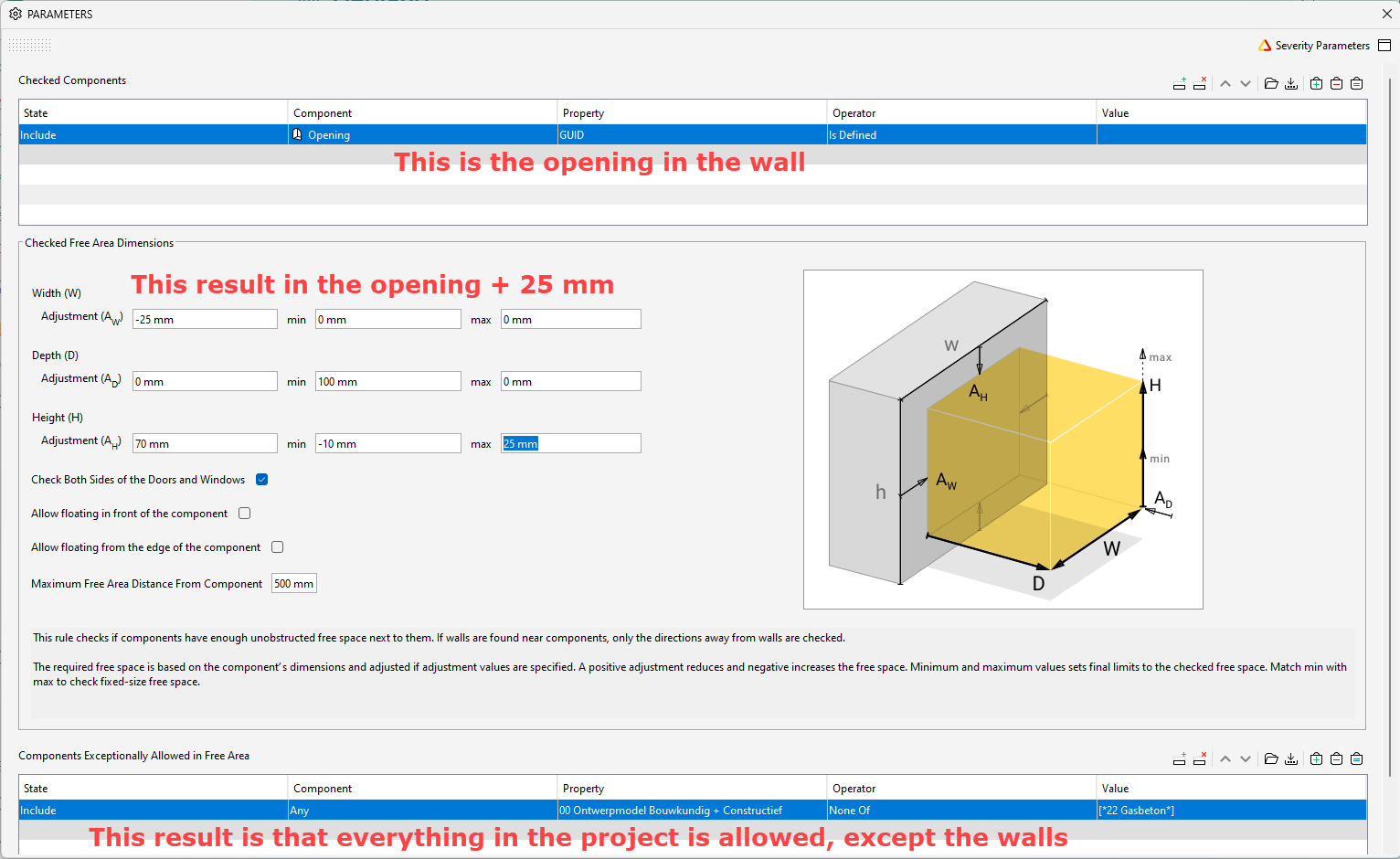Edit Height max field showing 25 mm
This screenshot has height=859, width=1400.
[571, 443]
